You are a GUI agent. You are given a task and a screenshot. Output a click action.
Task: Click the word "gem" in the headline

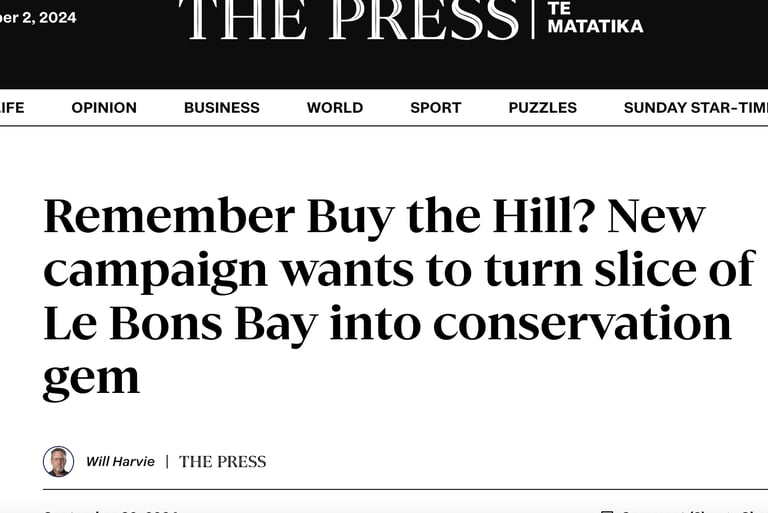[x=90, y=378]
